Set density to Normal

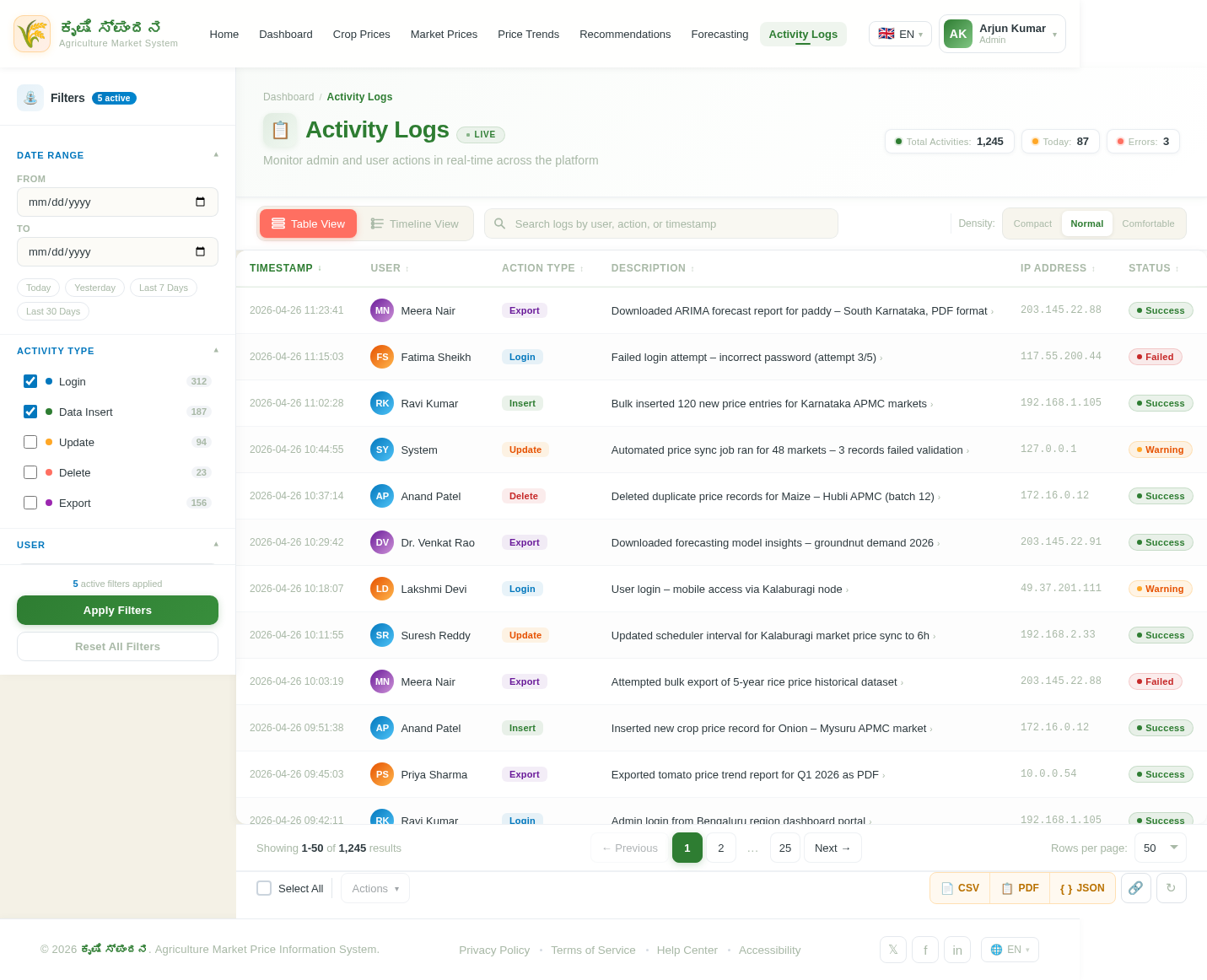(x=1087, y=223)
